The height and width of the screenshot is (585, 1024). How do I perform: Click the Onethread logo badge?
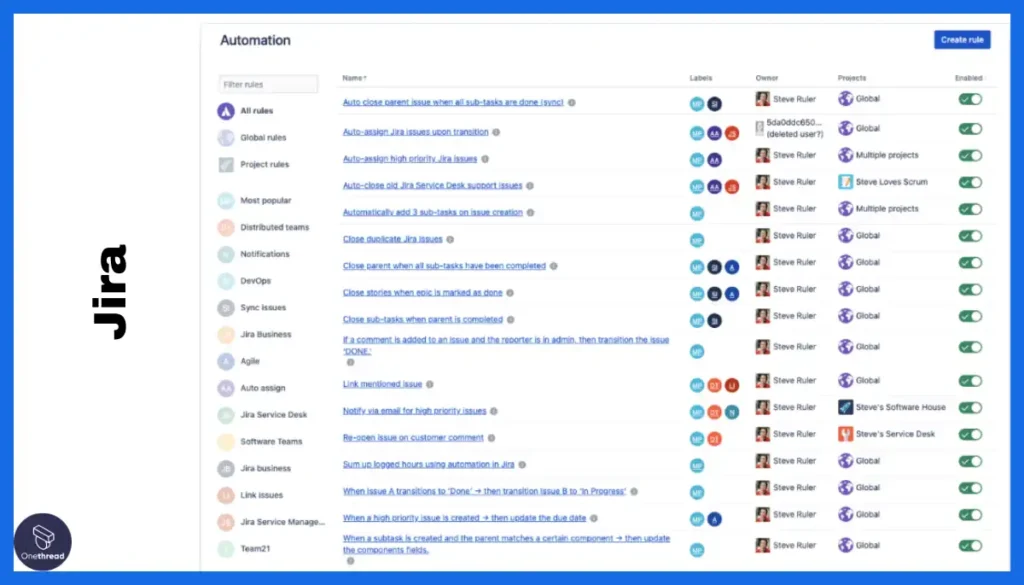coord(42,542)
